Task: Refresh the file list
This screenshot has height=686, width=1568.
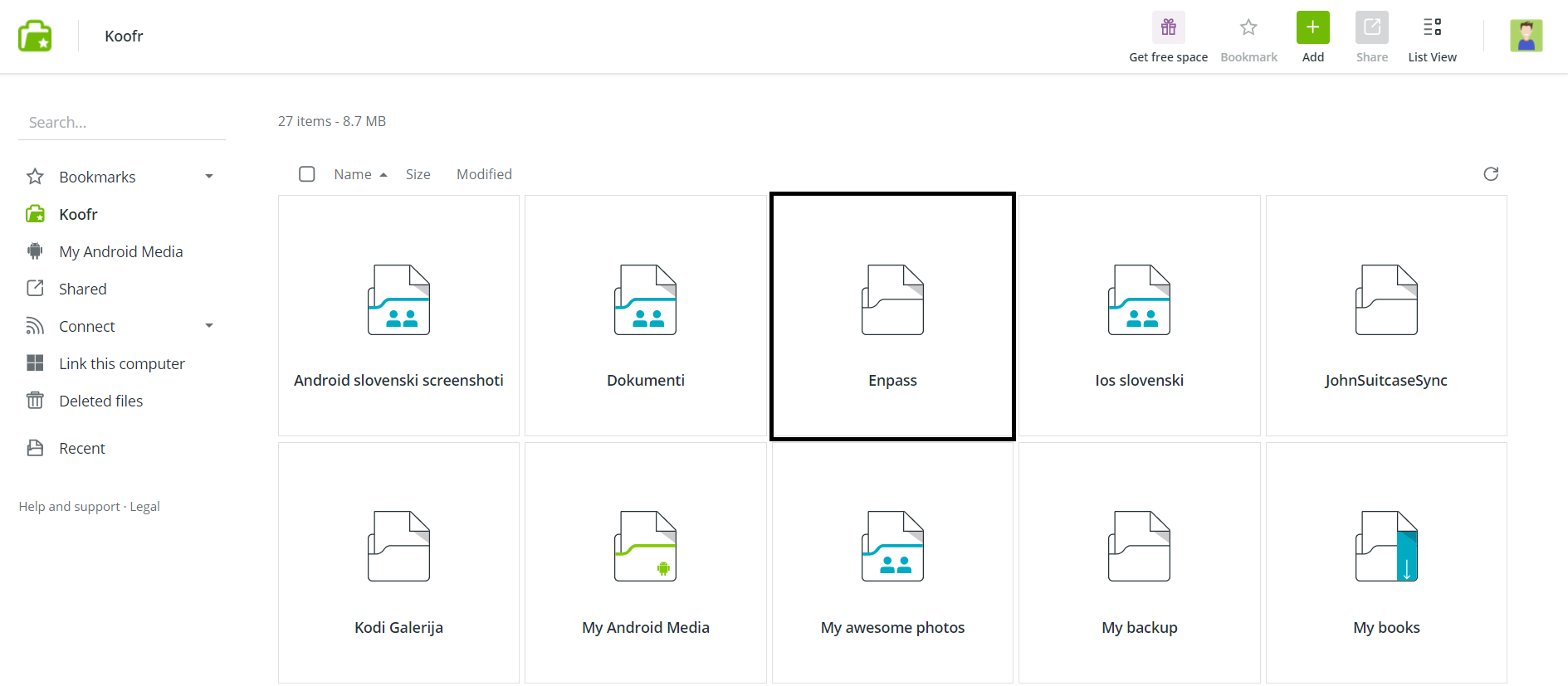Action: click(1491, 173)
